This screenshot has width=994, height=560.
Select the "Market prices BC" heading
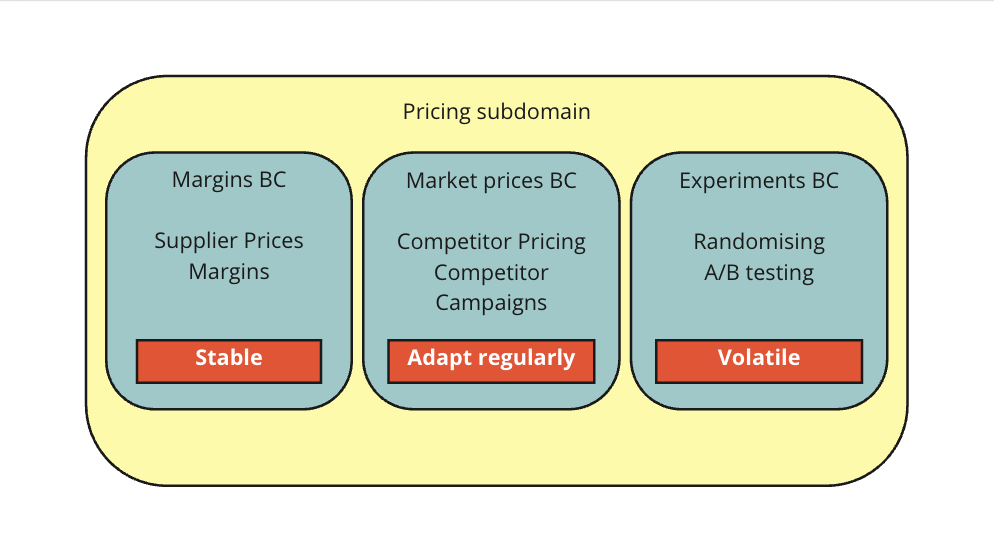(491, 181)
